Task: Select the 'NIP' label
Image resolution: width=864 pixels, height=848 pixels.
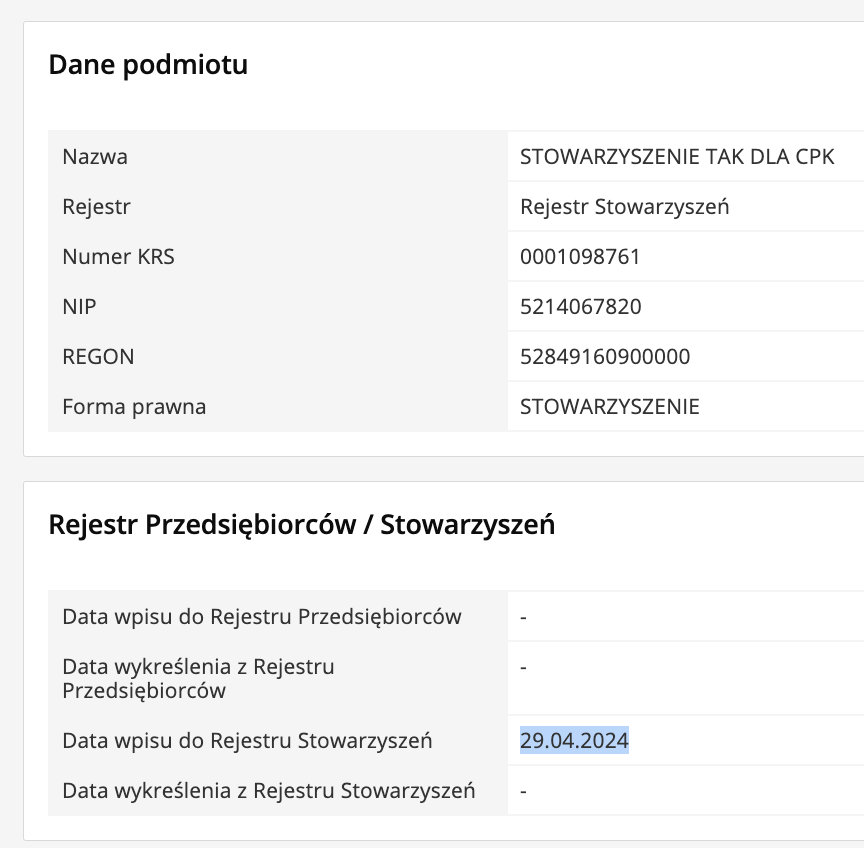Action: [x=79, y=306]
